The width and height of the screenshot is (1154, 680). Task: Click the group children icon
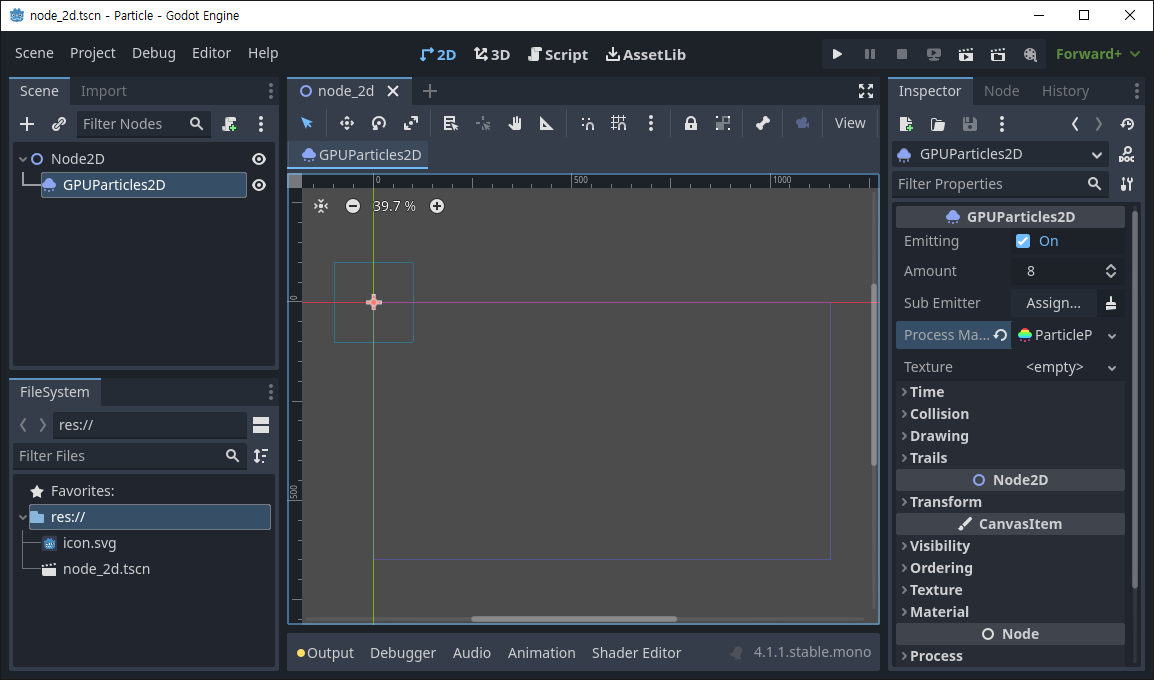(723, 123)
